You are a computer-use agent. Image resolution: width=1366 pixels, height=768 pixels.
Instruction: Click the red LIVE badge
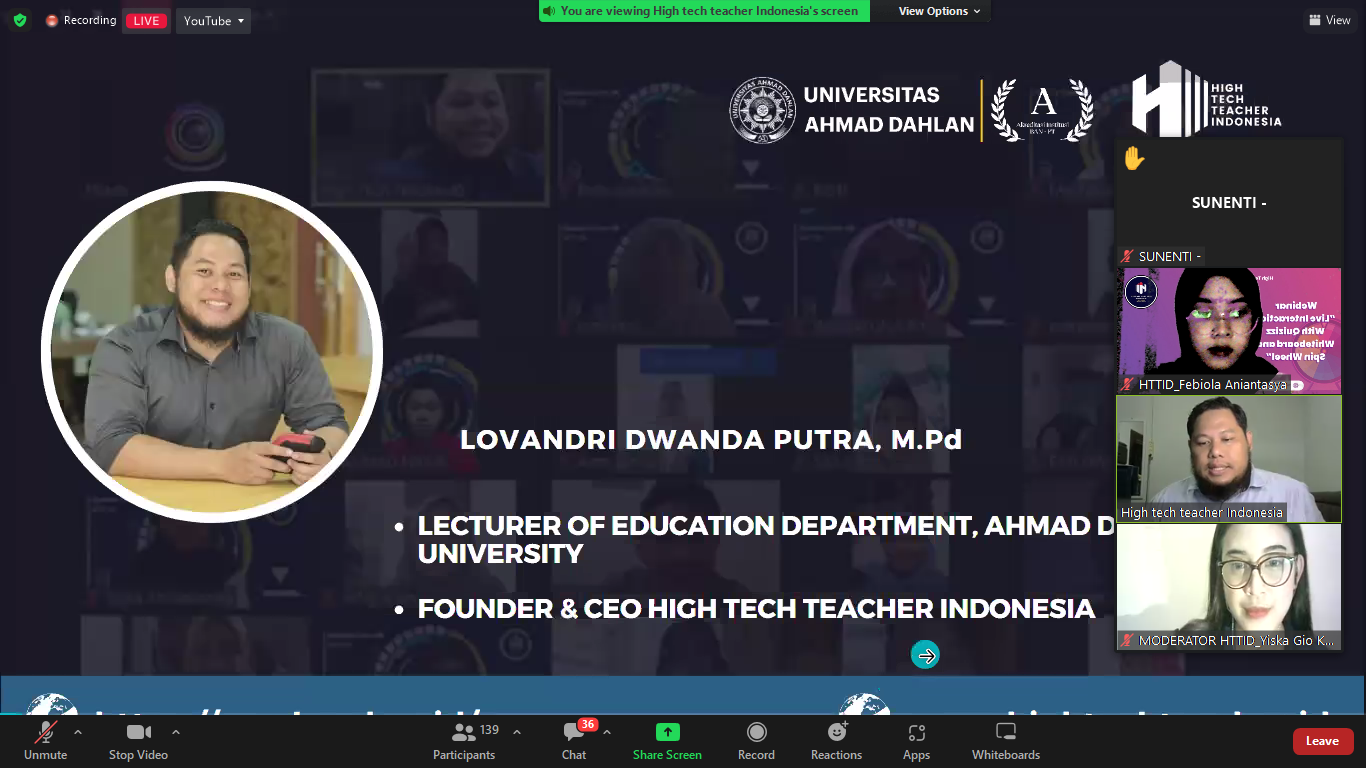coord(146,21)
